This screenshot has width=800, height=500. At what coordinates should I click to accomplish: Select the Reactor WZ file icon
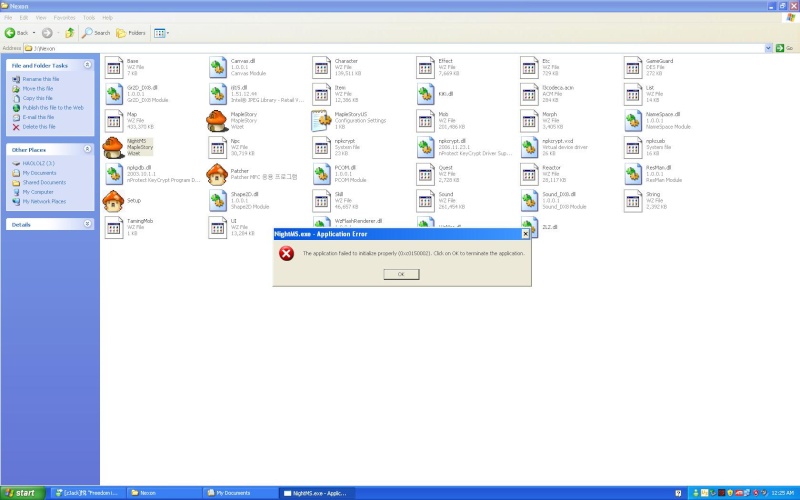pyautogui.click(x=529, y=174)
